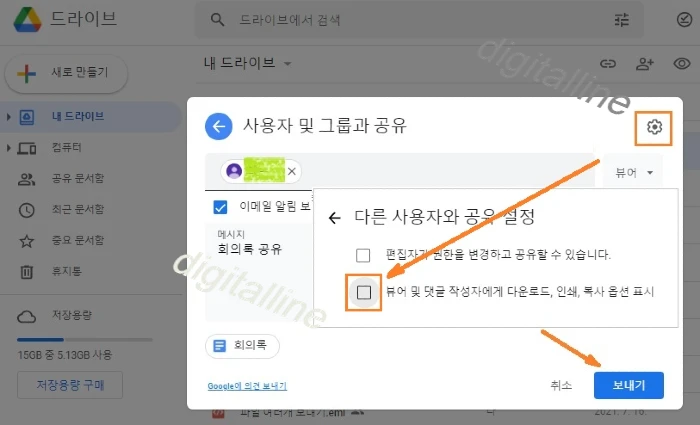Click Google에 의견 보내기 link
This screenshot has height=425, width=700.
click(x=247, y=386)
